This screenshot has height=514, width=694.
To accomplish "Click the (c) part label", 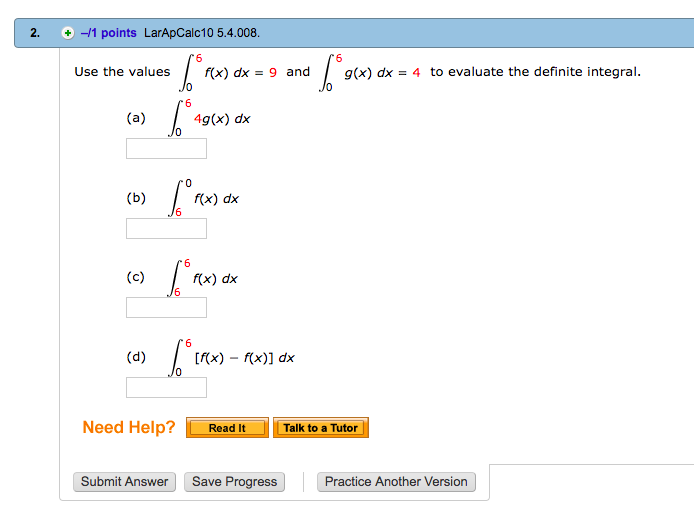I will click(x=135, y=277).
